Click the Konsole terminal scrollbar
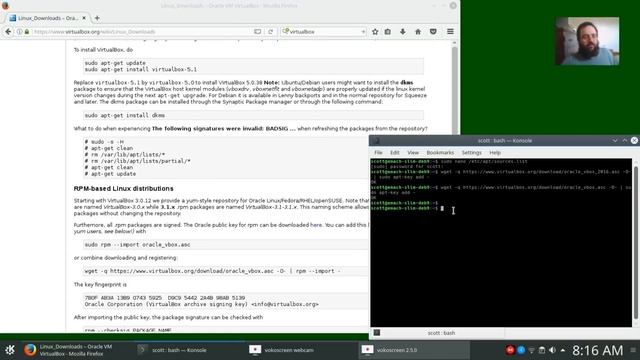The height and width of the screenshot is (360, 640). click(x=636, y=241)
